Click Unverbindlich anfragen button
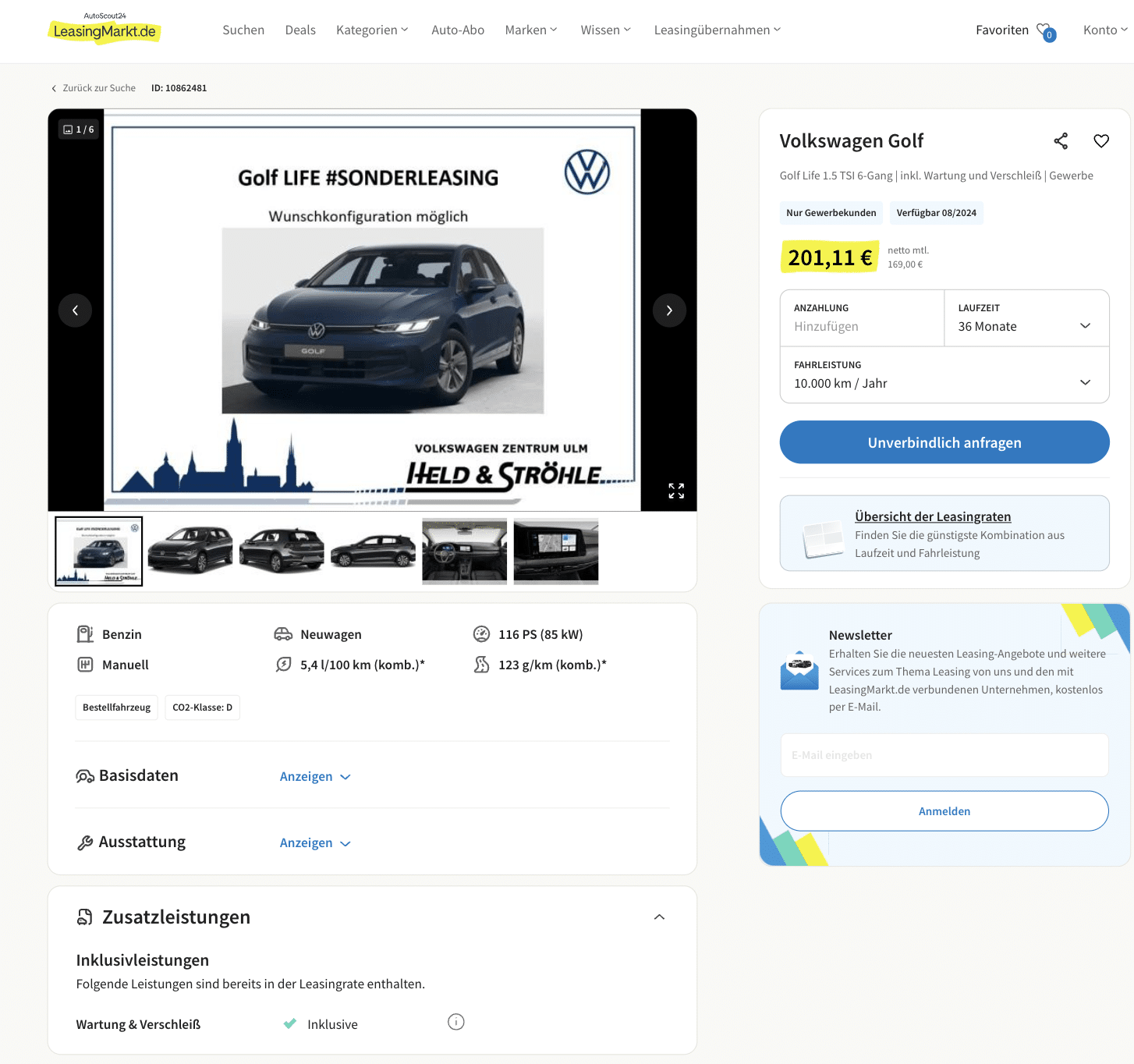This screenshot has height=1064, width=1134. [x=944, y=442]
